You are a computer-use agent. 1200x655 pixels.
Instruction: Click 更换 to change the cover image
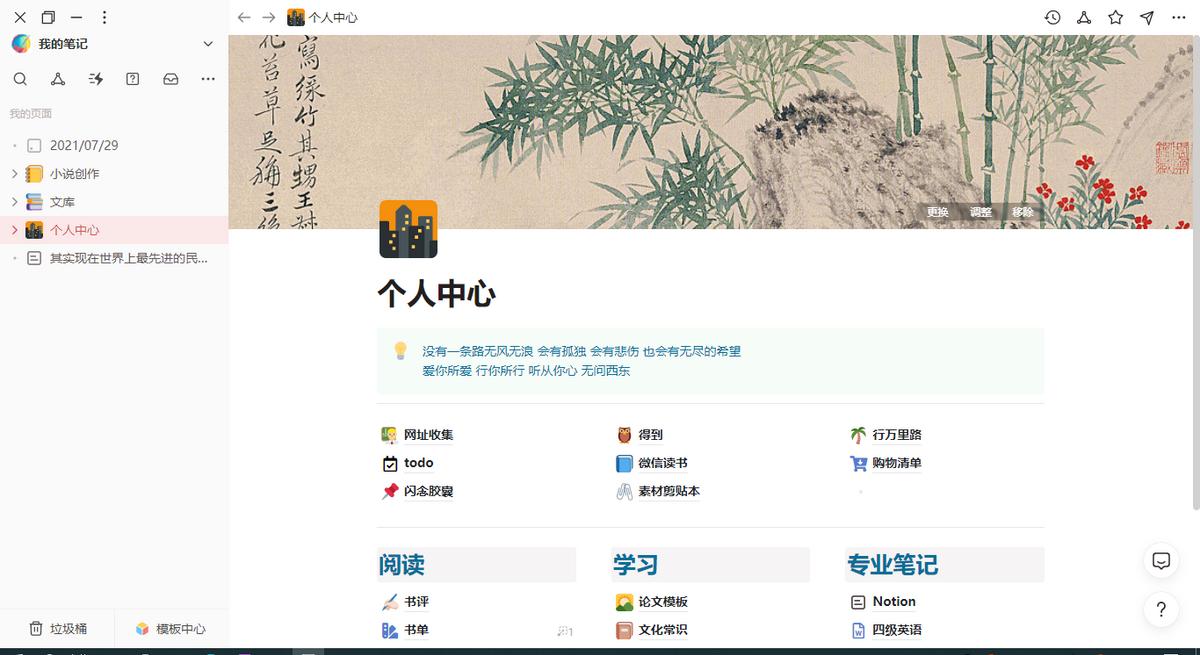tap(937, 212)
